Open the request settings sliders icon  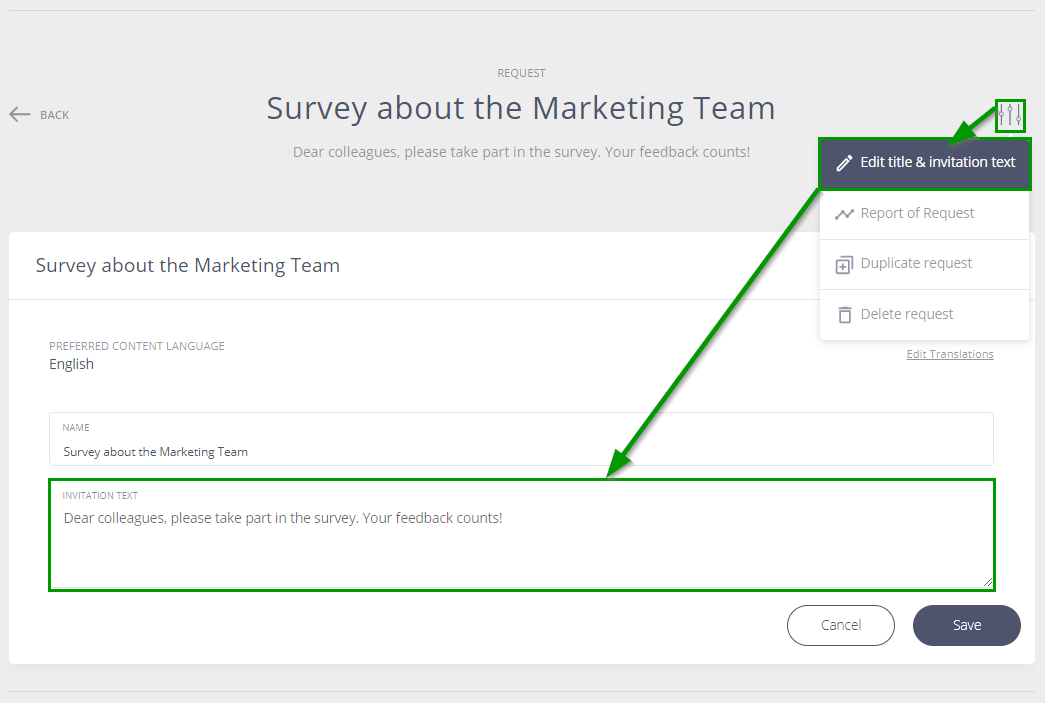(1010, 116)
